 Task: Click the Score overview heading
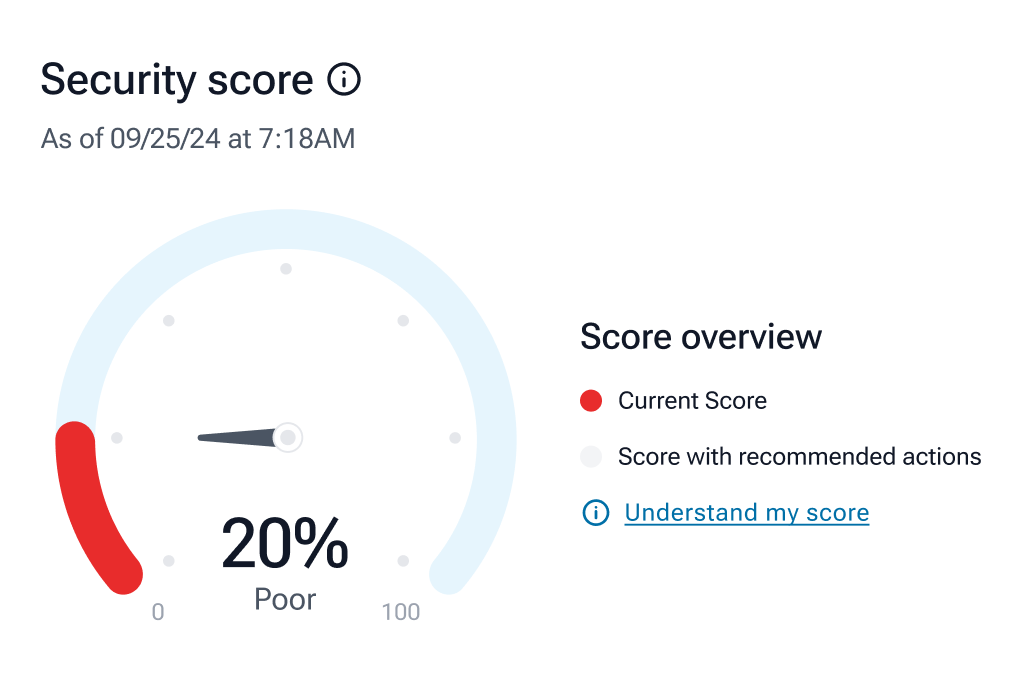pyautogui.click(x=701, y=337)
